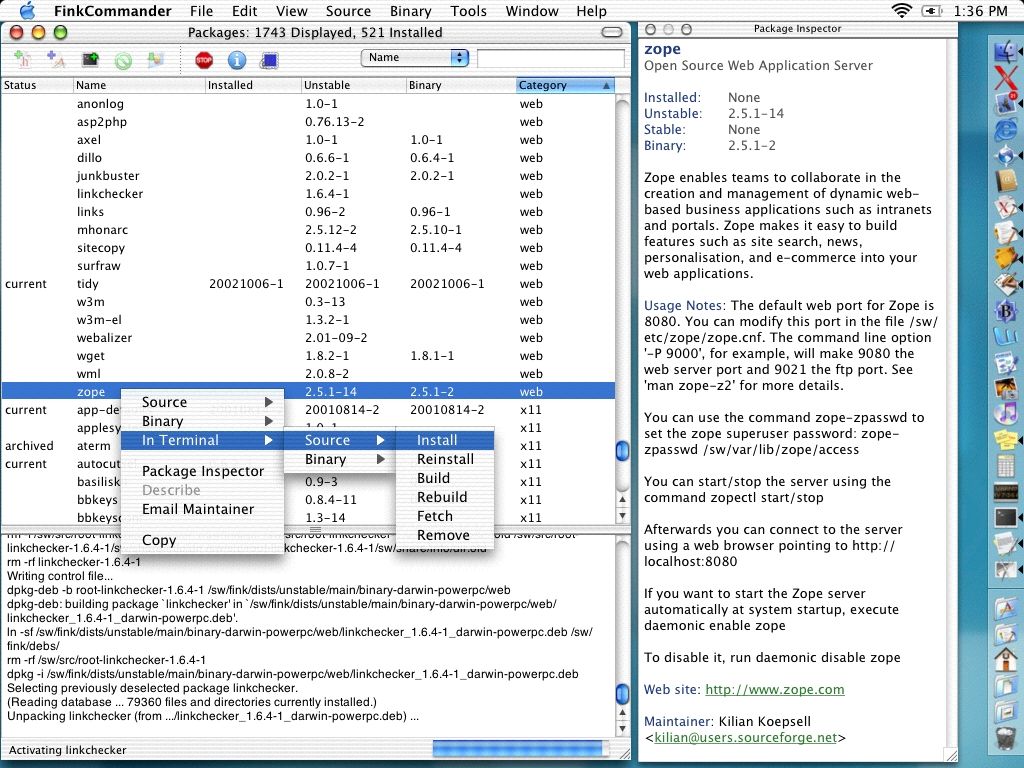Open the Home folder in dock

[x=1006, y=659]
